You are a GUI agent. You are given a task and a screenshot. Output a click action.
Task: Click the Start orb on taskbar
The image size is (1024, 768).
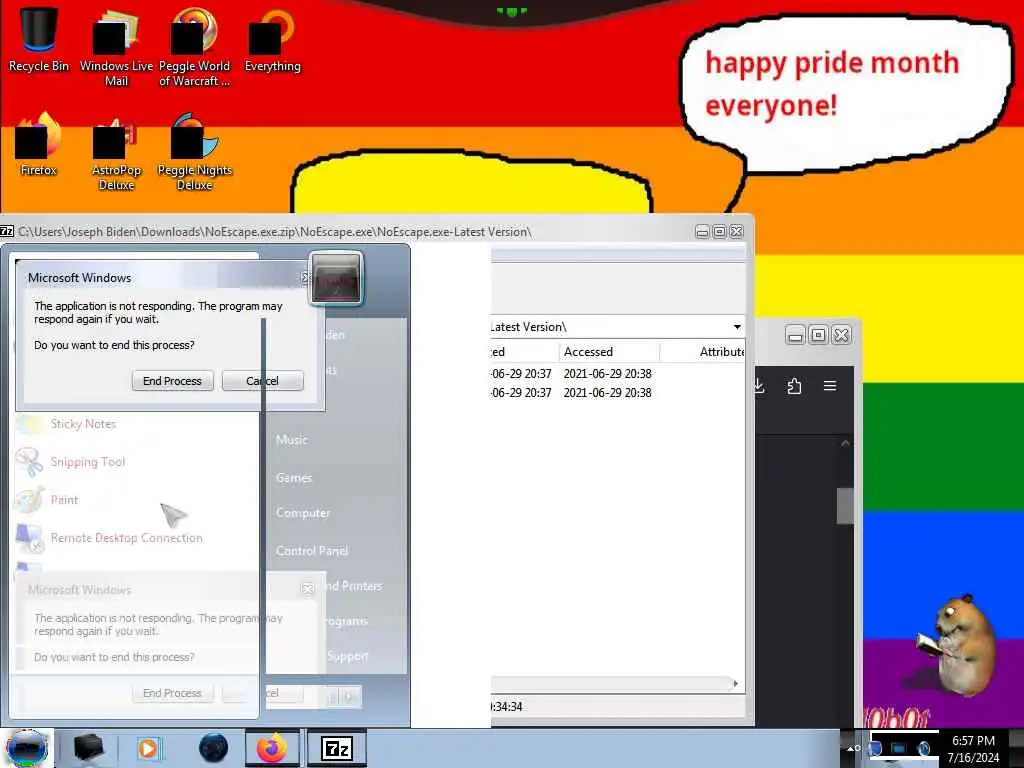26,748
